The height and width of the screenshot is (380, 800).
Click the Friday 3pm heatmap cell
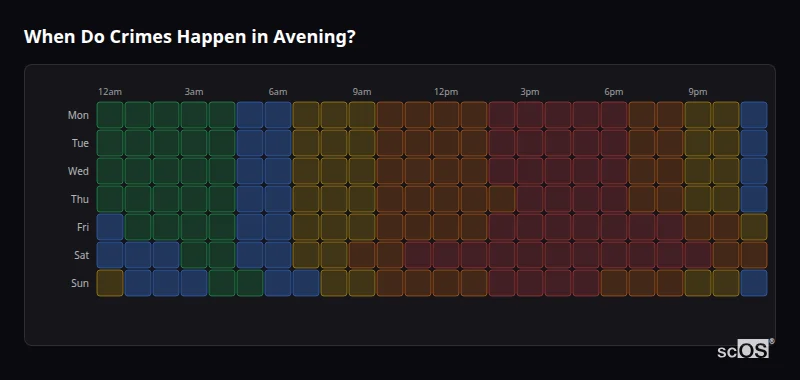(x=530, y=227)
